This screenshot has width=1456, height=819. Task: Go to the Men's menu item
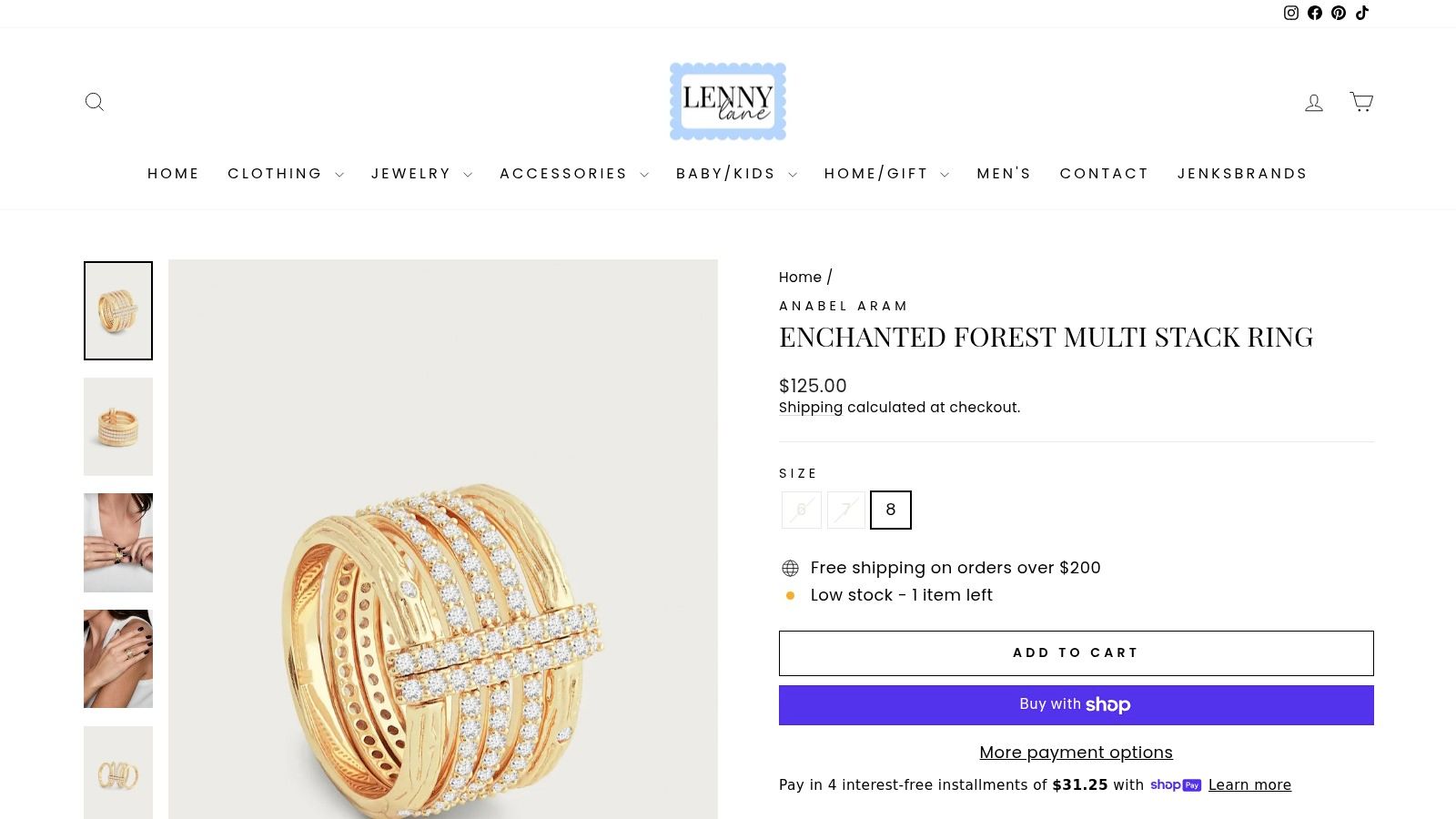[x=1004, y=174]
